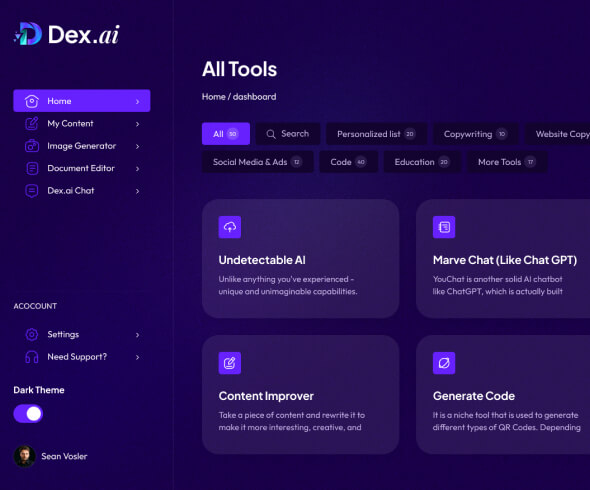Click the Search field in filters
Screen dimensions: 590x490
click(288, 134)
